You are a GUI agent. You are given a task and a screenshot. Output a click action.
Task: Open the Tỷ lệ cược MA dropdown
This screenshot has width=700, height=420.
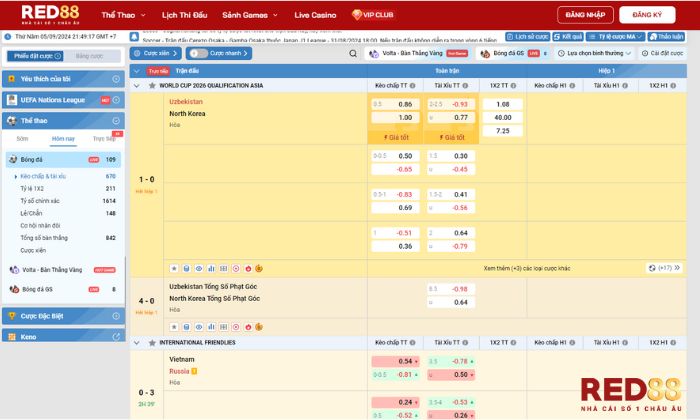pyautogui.click(x=615, y=37)
